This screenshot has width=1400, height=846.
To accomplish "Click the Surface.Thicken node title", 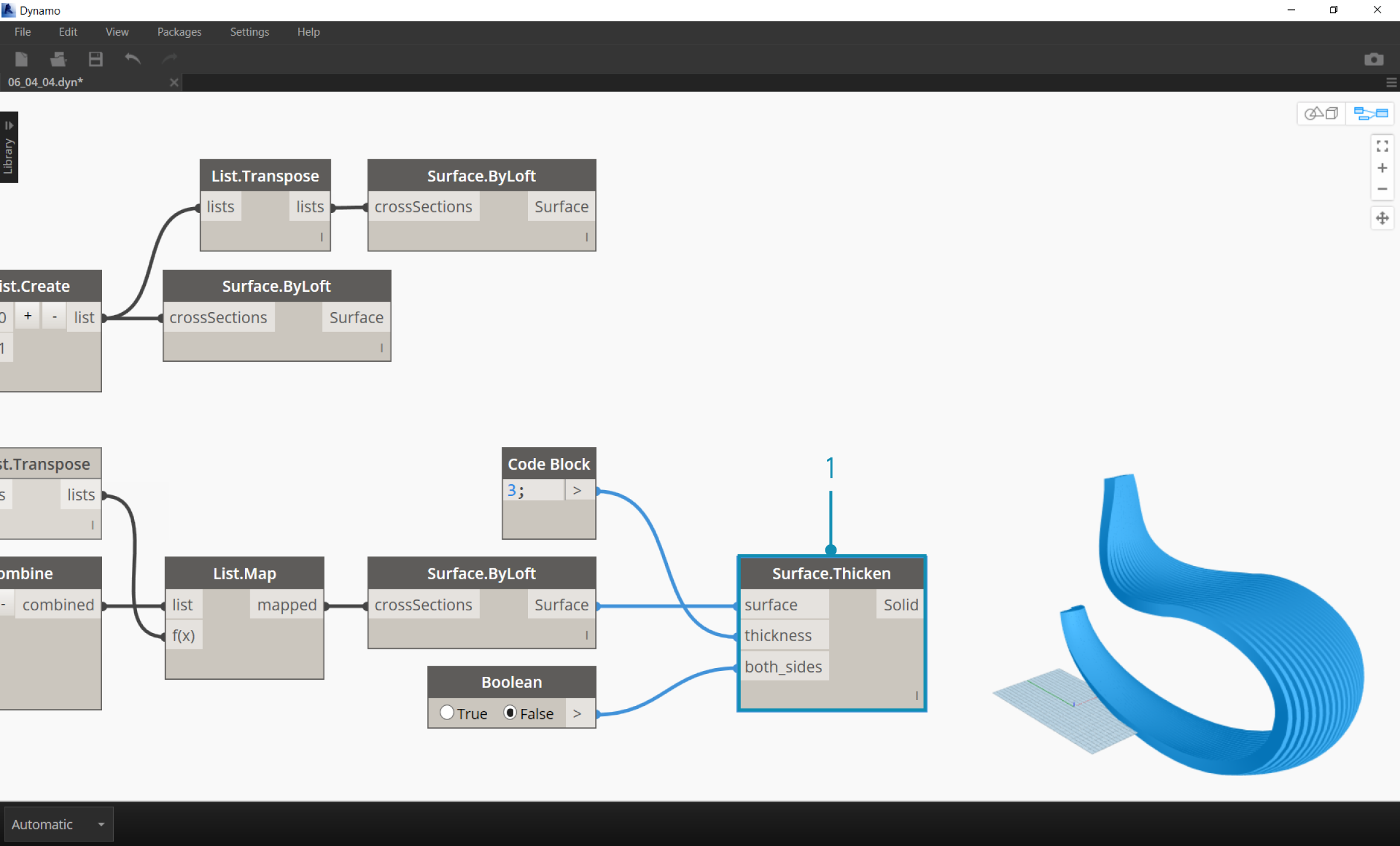I will (831, 574).
